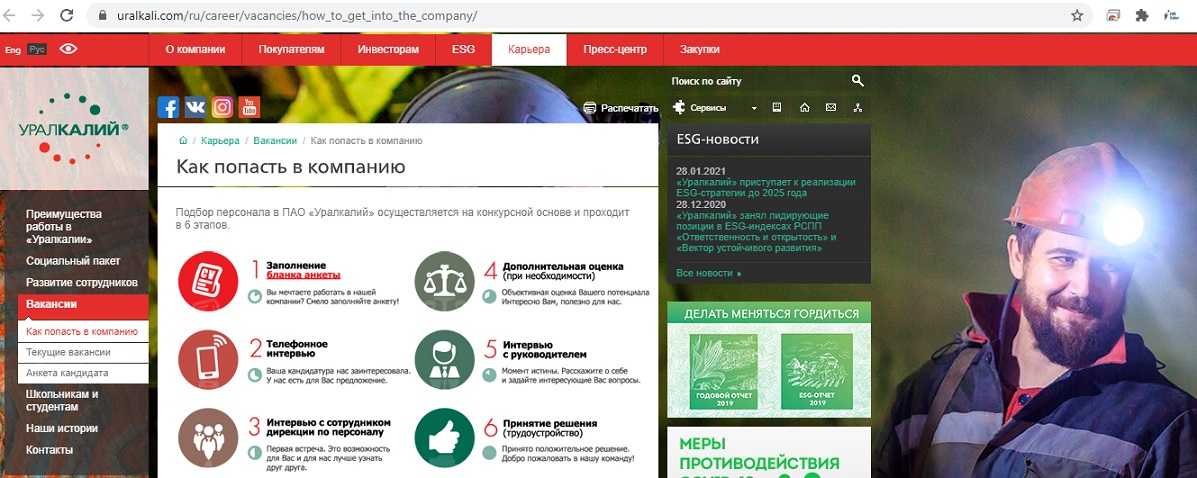1197x478 pixels.
Task: Open the Instagram social icon
Action: coord(222,107)
